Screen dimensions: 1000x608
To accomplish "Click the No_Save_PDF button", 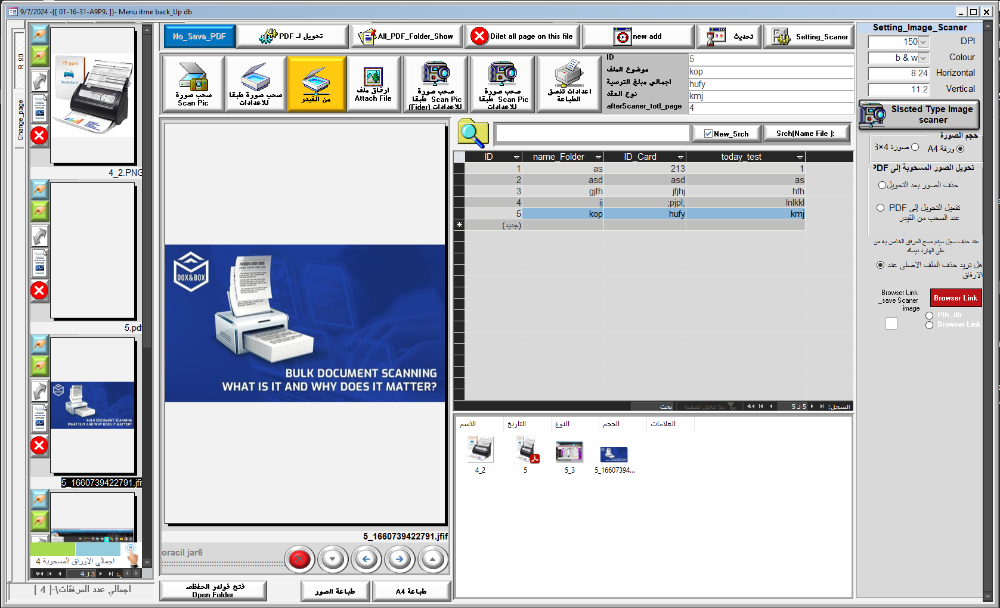I will (199, 36).
